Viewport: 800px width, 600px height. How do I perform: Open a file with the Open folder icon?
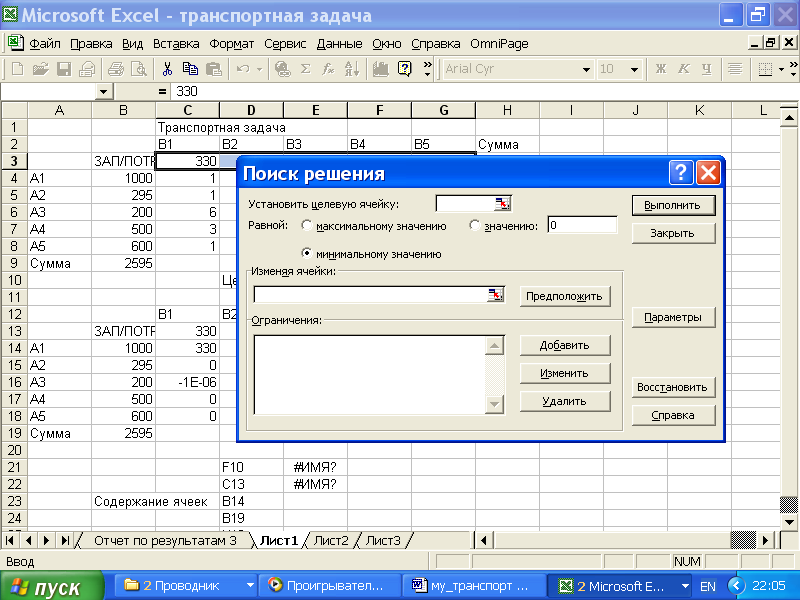40,68
